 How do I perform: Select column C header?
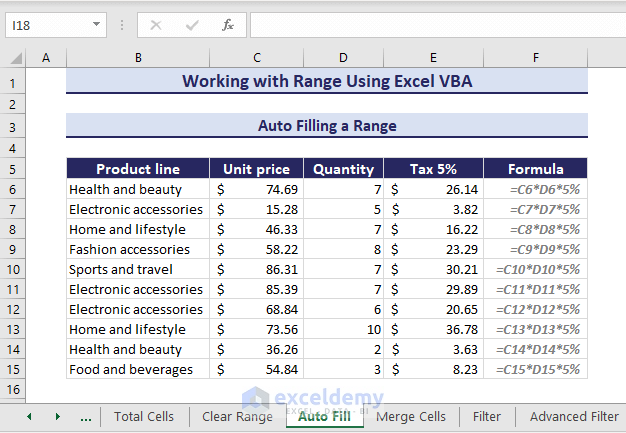click(x=256, y=59)
